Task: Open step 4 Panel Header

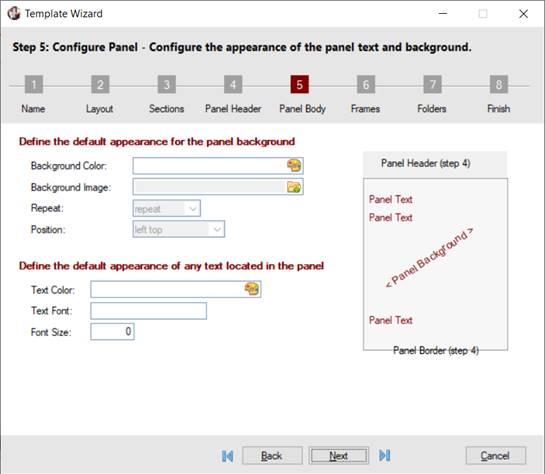Action: pos(233,84)
